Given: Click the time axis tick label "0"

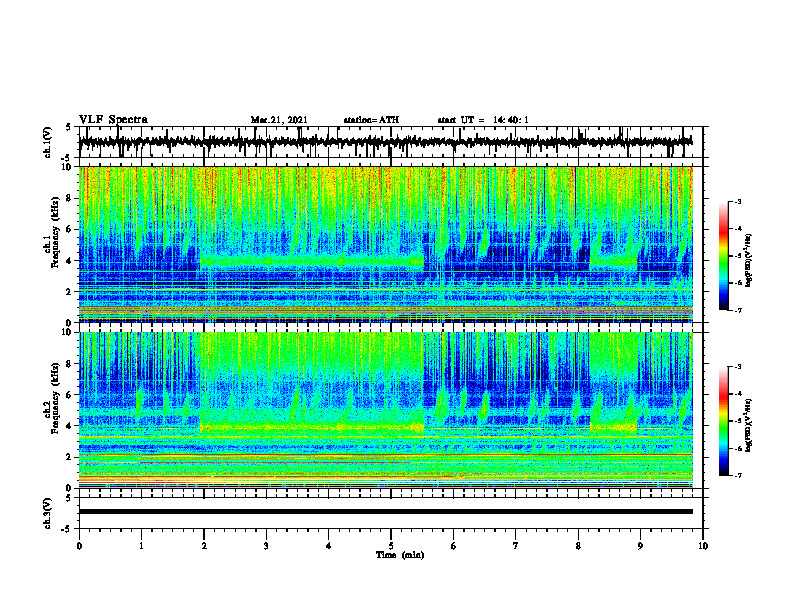Looking at the screenshot, I should click(79, 546).
